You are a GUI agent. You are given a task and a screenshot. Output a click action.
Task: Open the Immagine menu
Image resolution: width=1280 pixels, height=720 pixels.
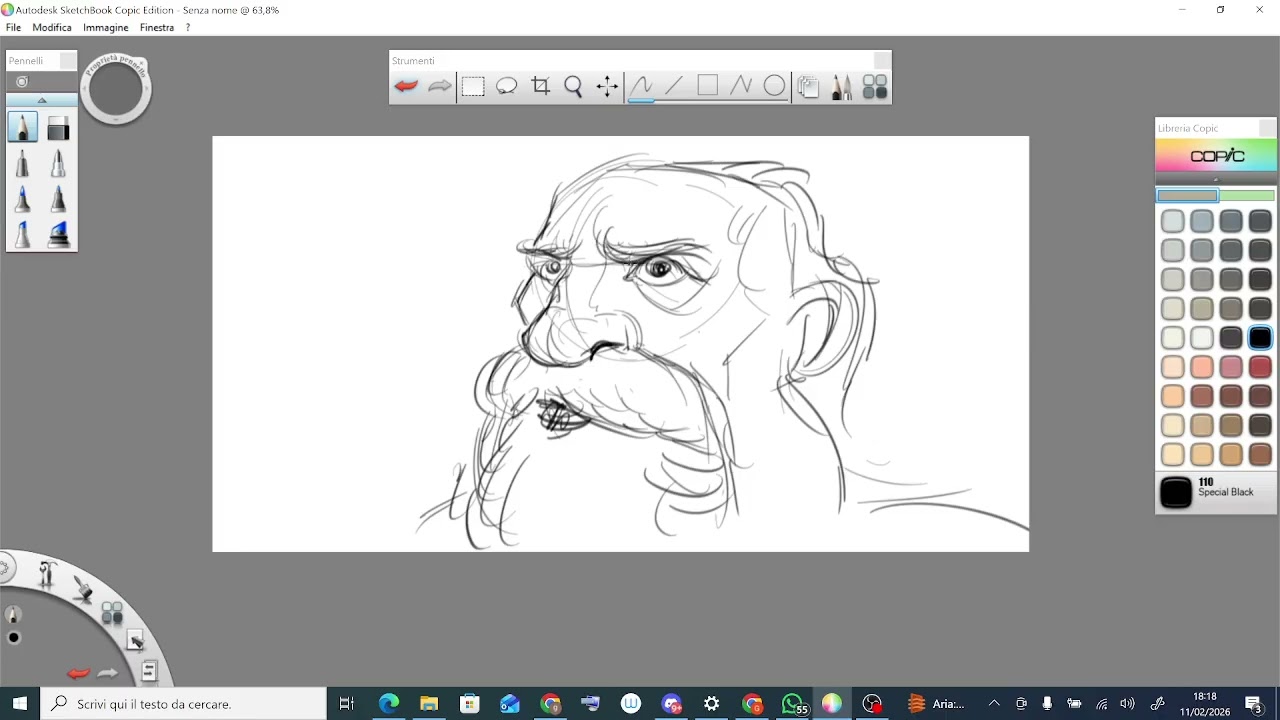point(106,28)
